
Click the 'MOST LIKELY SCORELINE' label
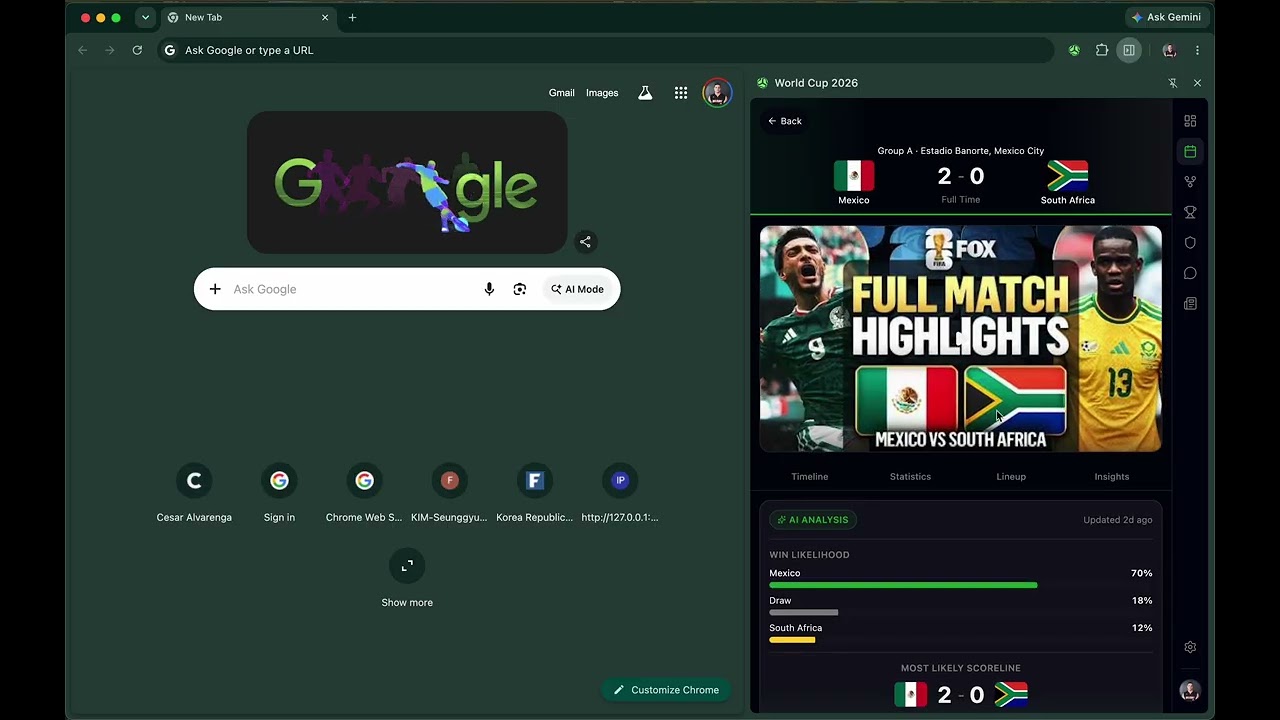click(961, 668)
